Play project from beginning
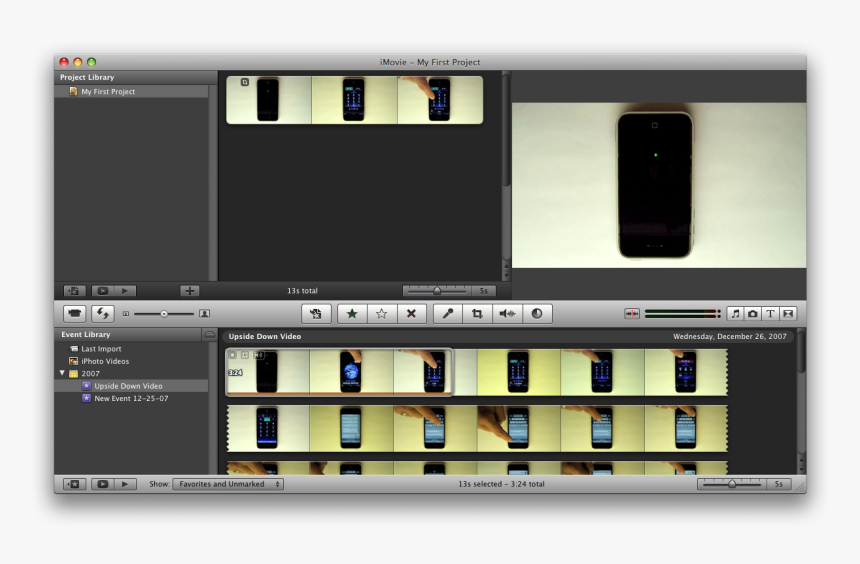The image size is (860, 564). pyautogui.click(x=125, y=291)
